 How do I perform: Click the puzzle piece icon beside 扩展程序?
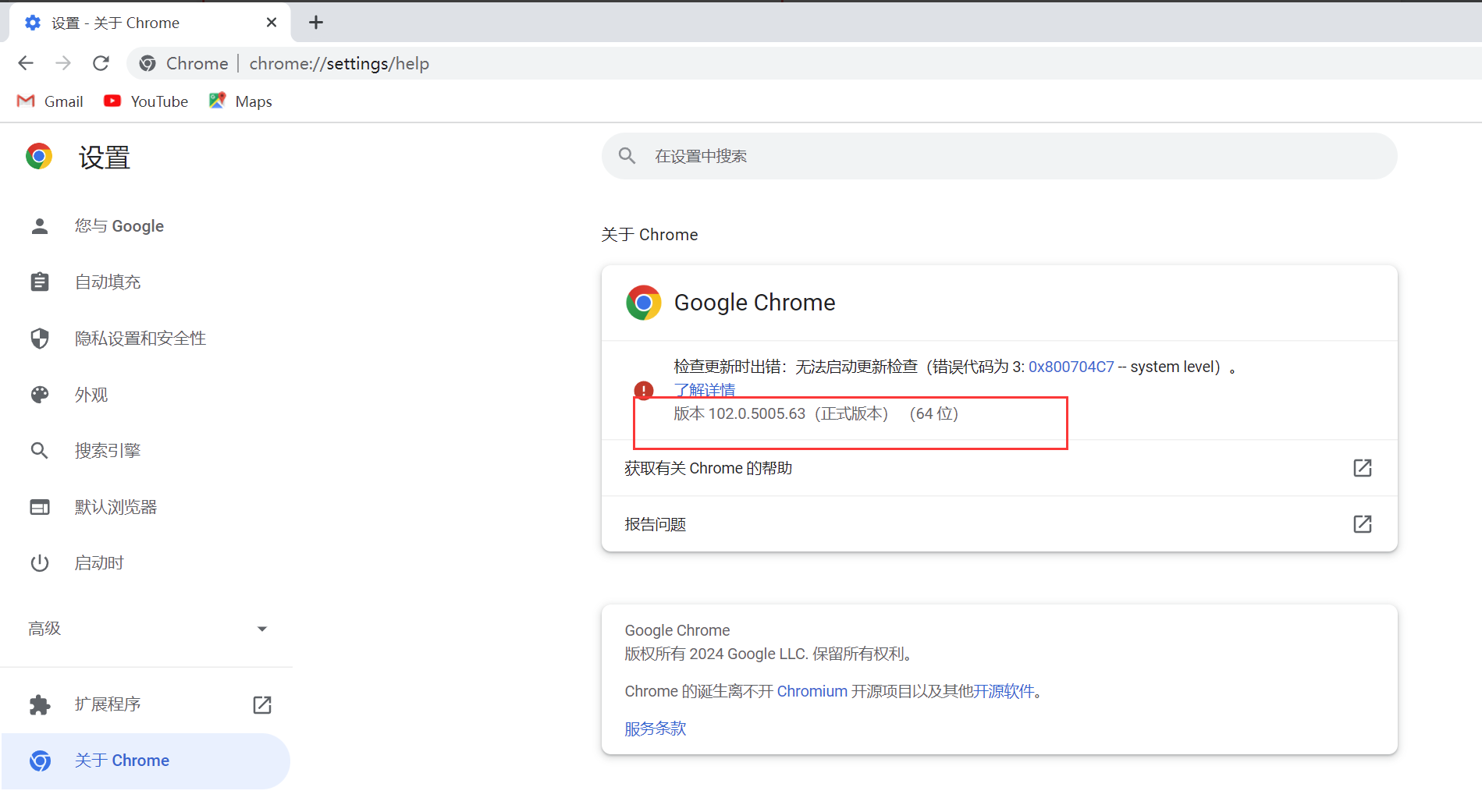point(40,705)
